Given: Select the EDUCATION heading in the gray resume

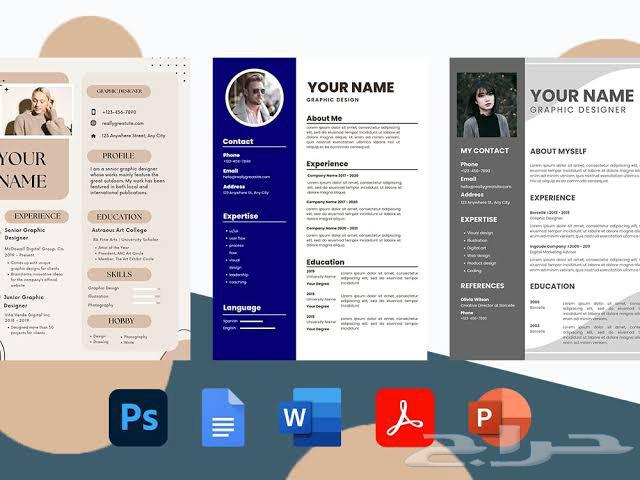Looking at the screenshot, I should (552, 287).
